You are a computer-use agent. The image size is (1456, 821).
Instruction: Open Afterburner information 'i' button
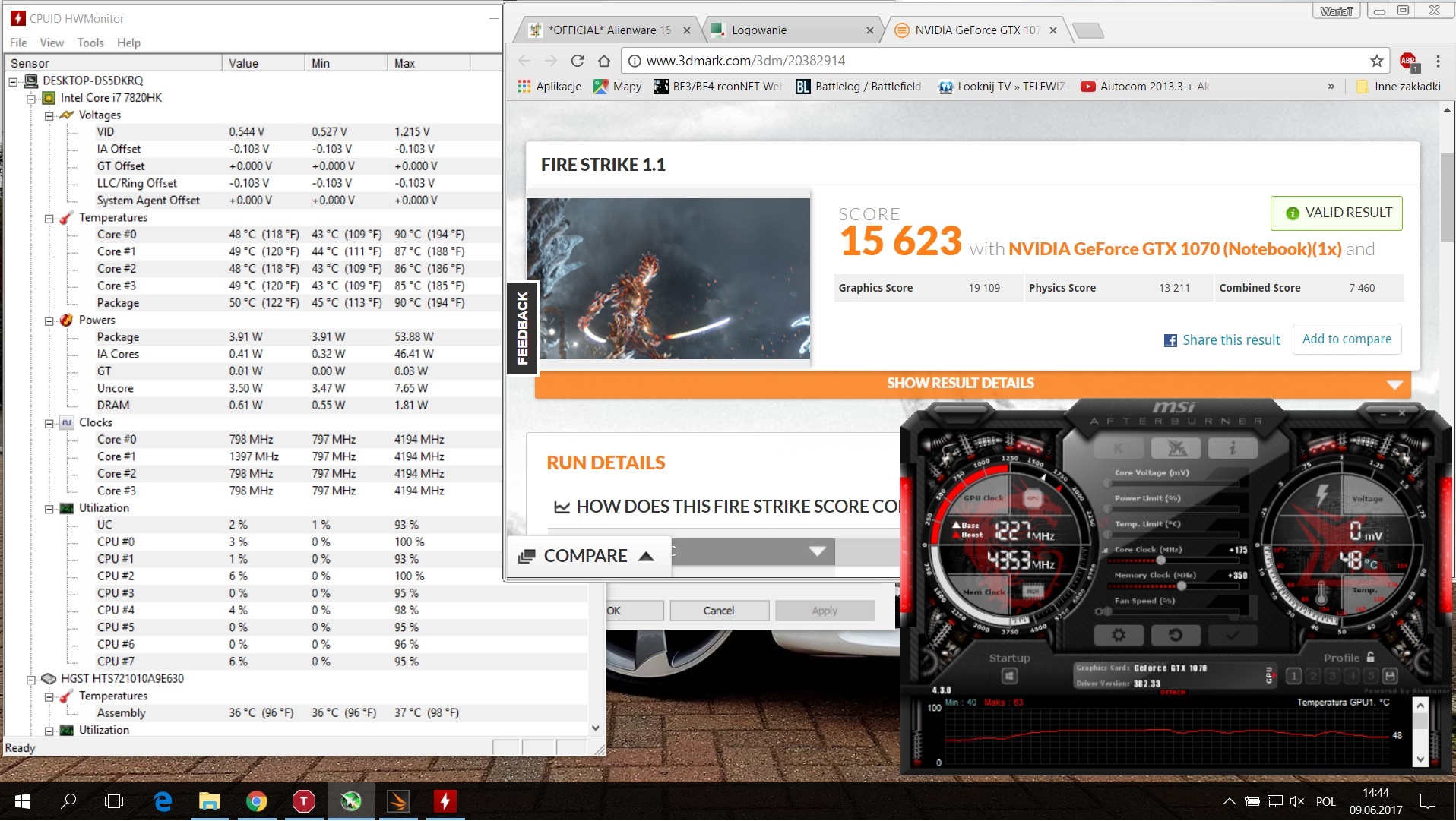(1232, 449)
